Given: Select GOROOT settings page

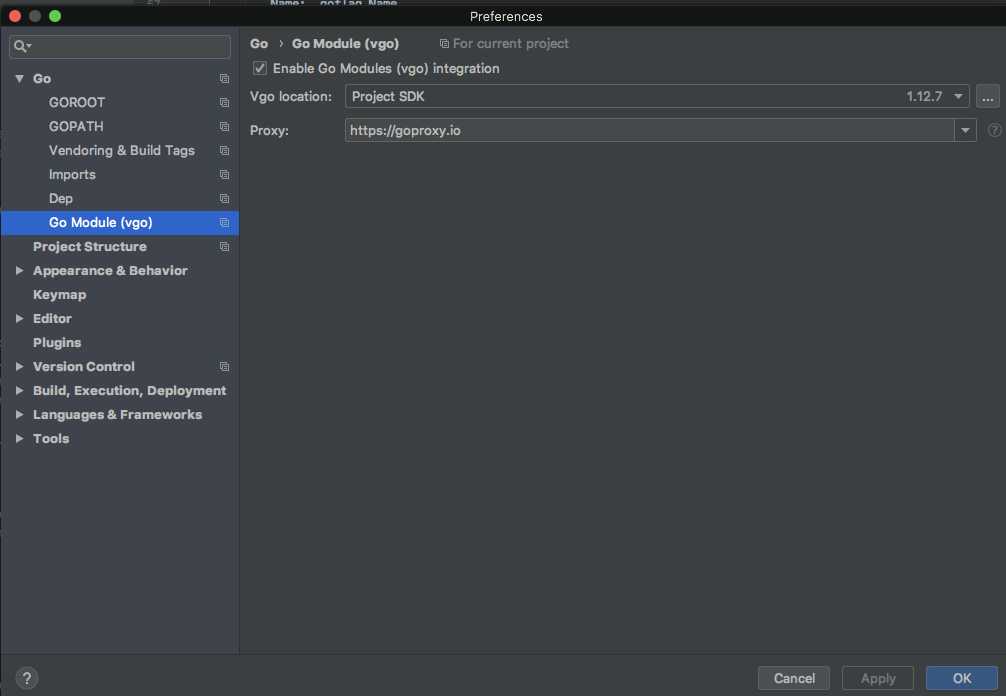Looking at the screenshot, I should (77, 103).
